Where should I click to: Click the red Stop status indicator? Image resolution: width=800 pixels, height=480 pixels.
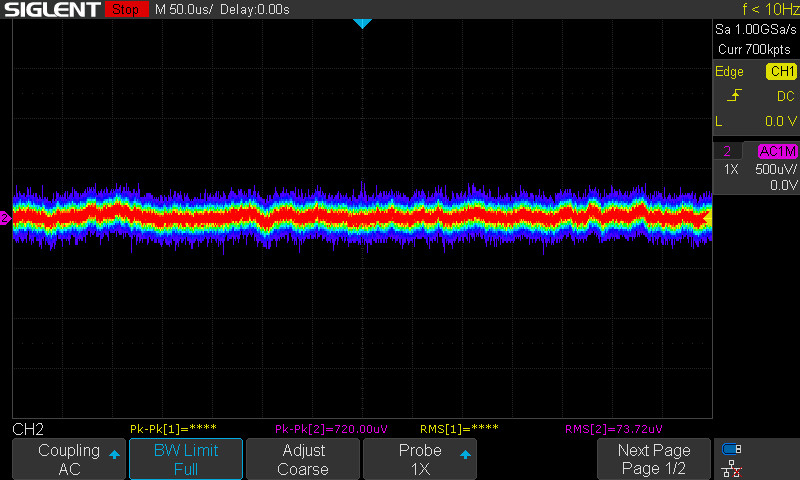coord(126,9)
